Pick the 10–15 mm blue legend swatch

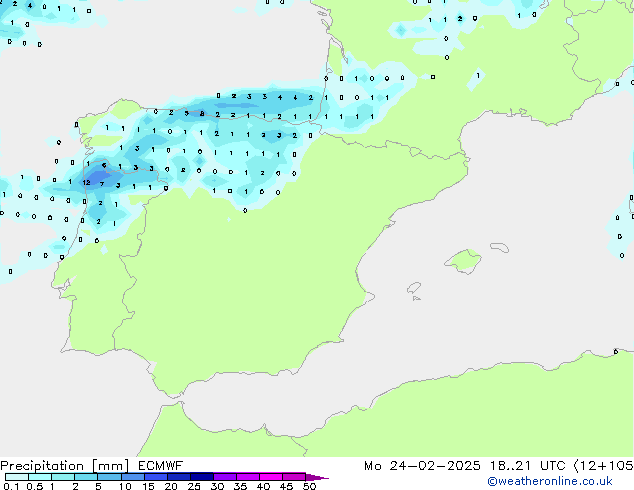pos(133,477)
